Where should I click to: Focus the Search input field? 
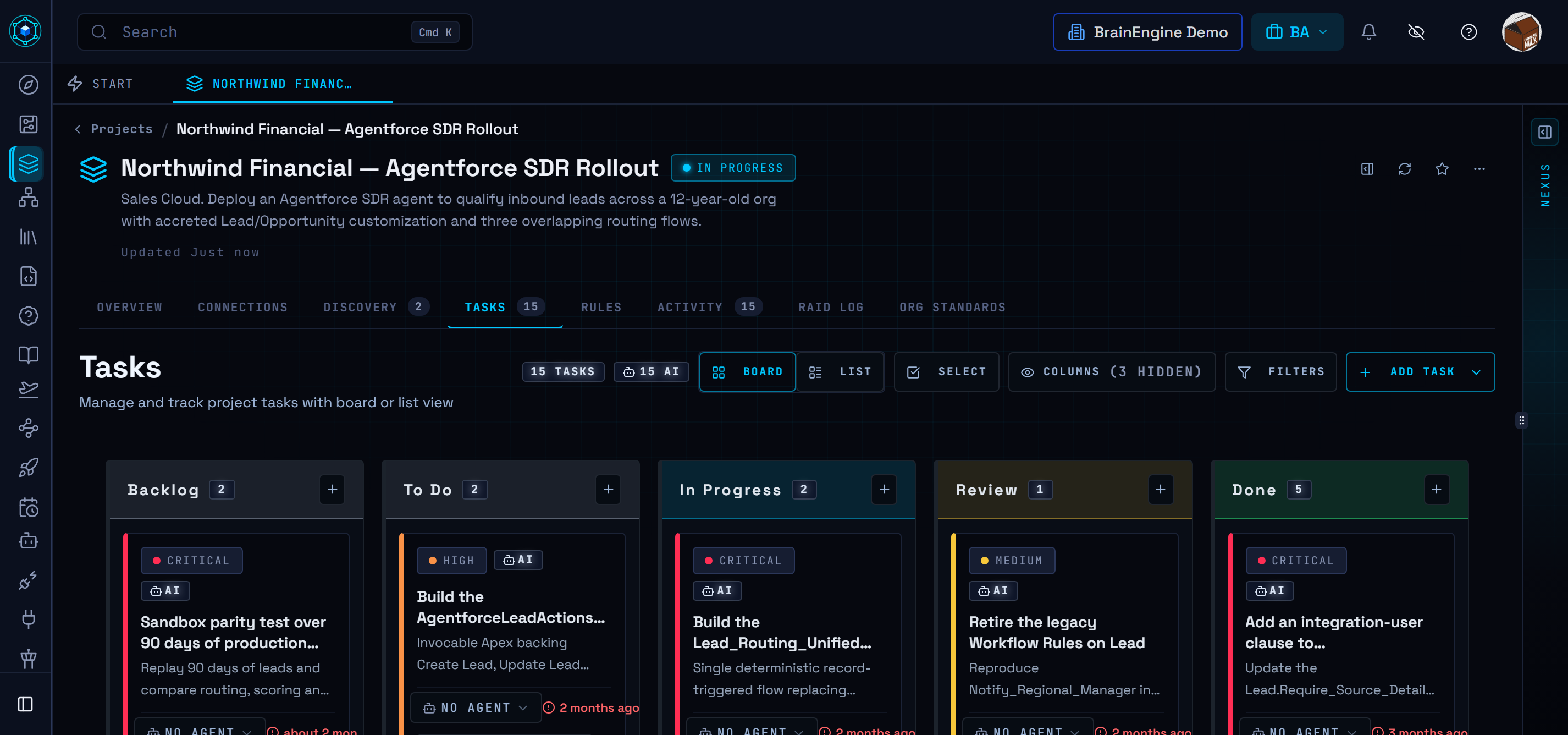(274, 32)
